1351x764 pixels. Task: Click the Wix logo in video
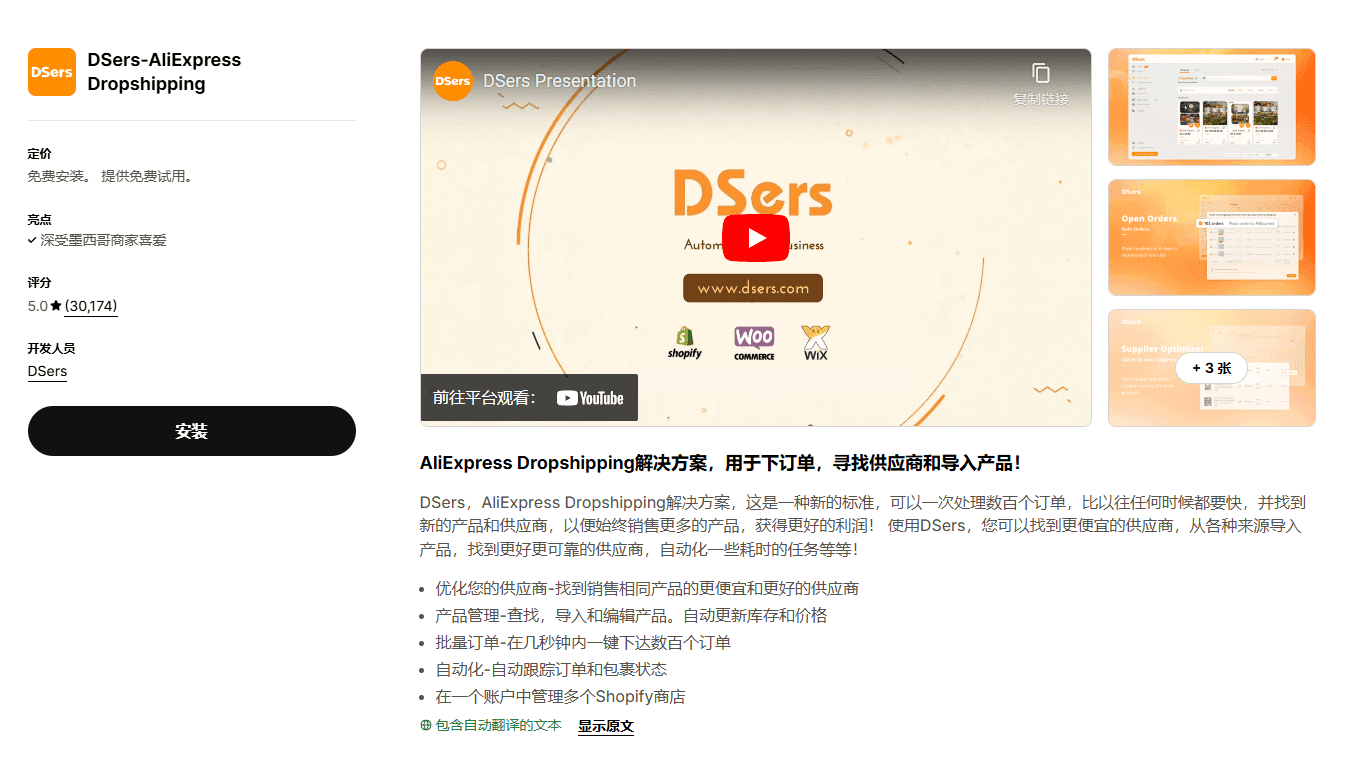click(x=816, y=343)
